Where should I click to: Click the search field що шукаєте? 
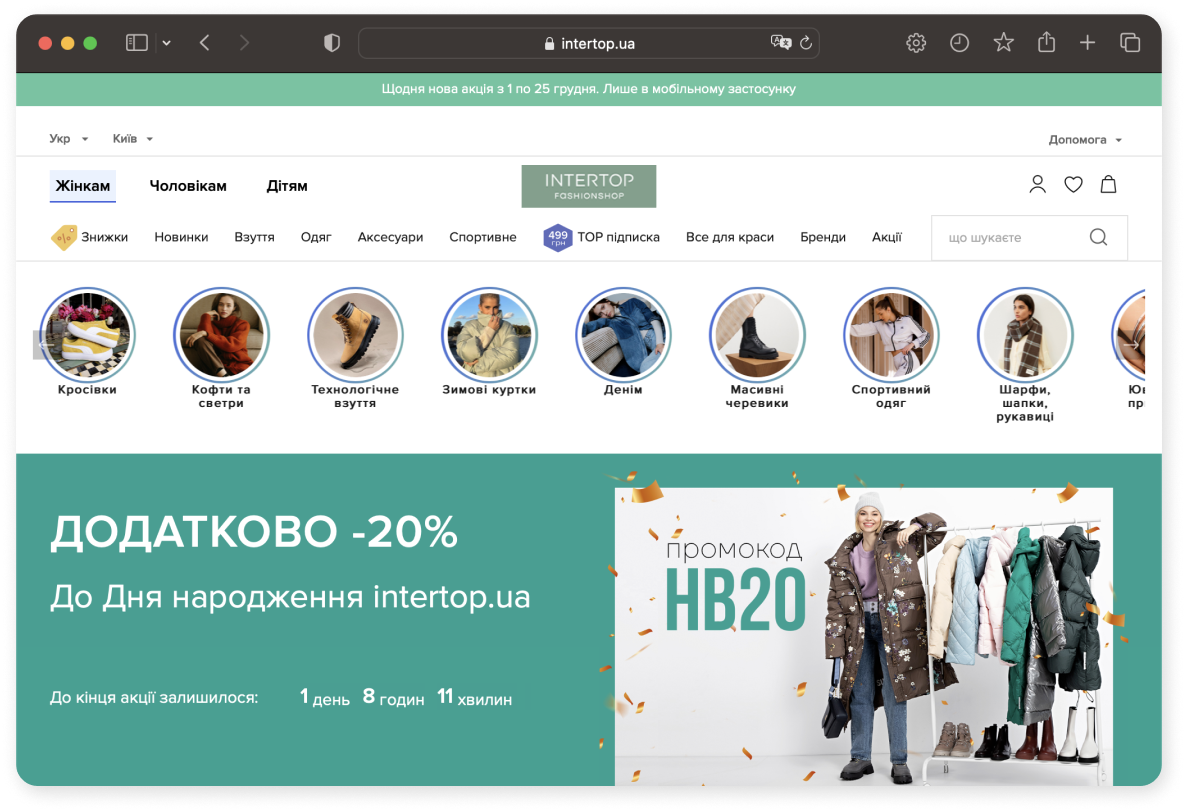click(1029, 237)
